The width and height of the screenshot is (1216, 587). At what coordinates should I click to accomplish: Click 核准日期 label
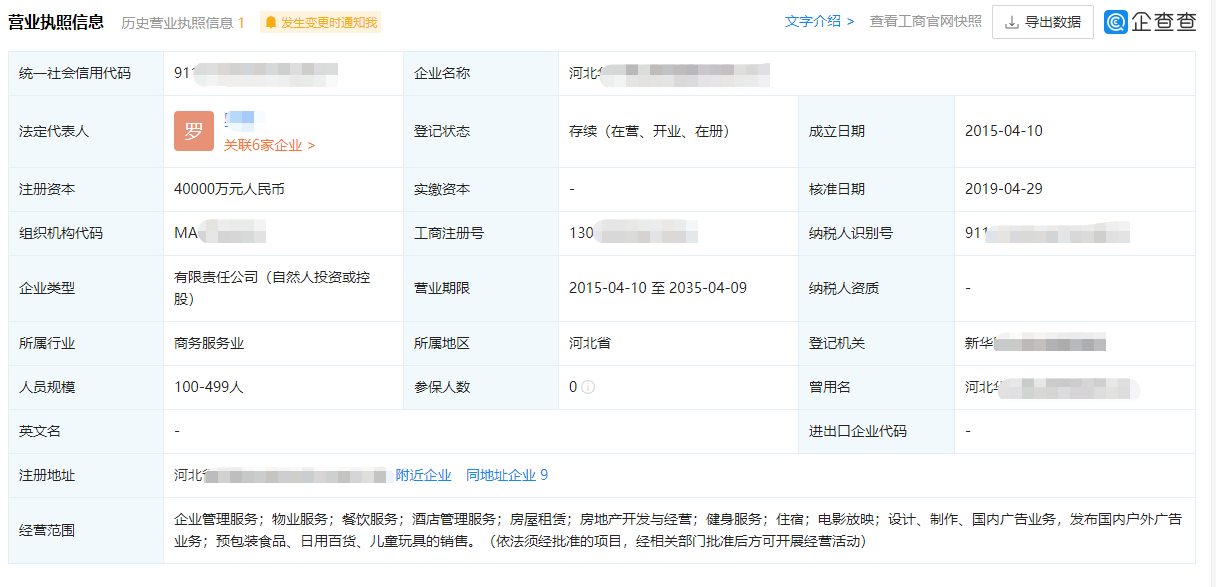click(x=837, y=189)
